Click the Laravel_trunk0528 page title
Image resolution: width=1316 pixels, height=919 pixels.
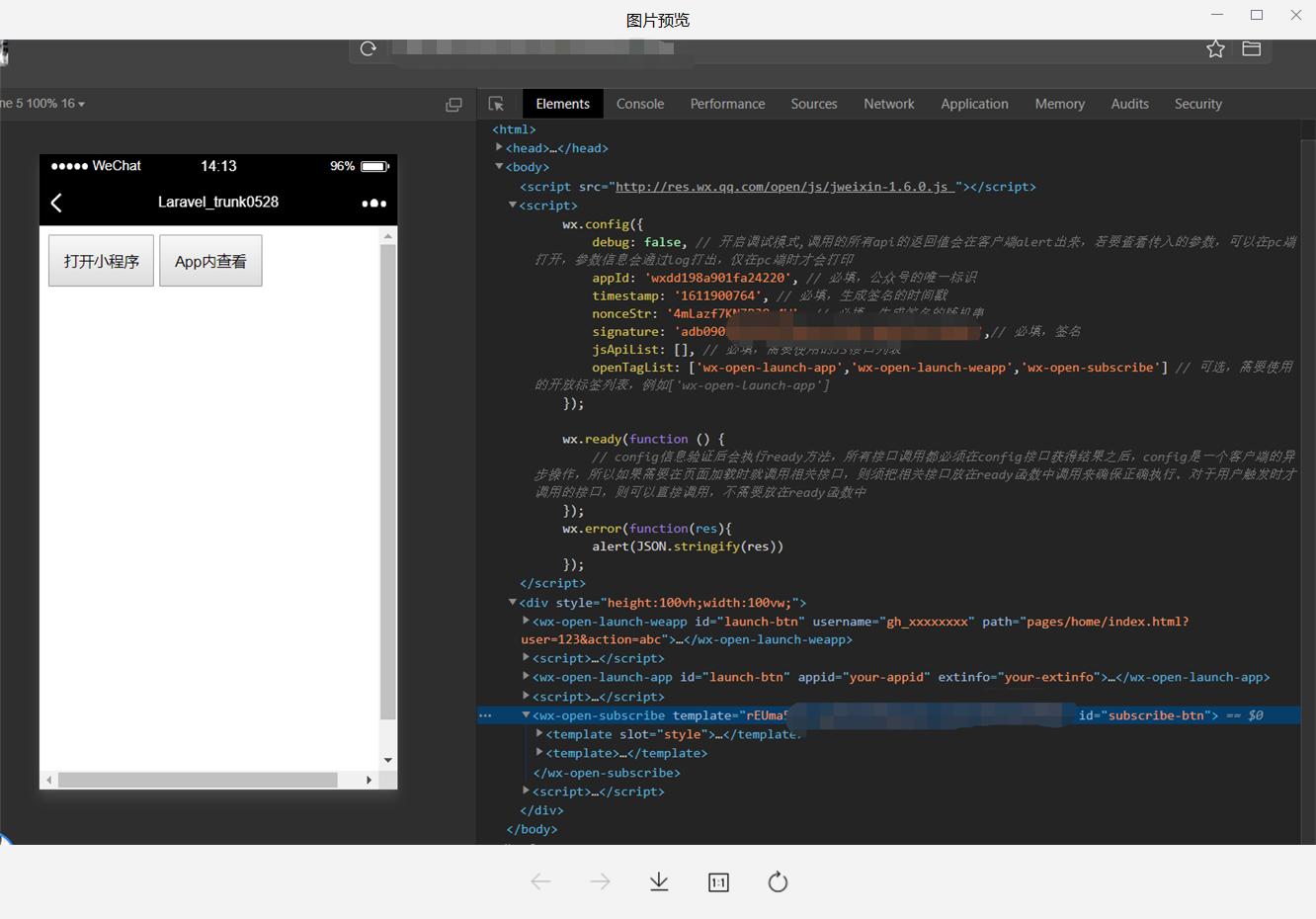[218, 202]
